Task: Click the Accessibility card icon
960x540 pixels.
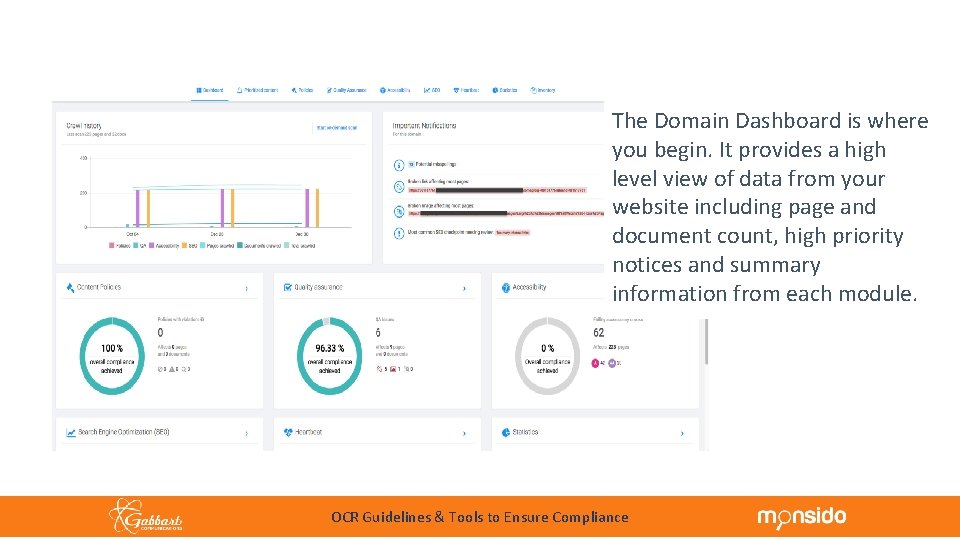Action: click(x=506, y=288)
